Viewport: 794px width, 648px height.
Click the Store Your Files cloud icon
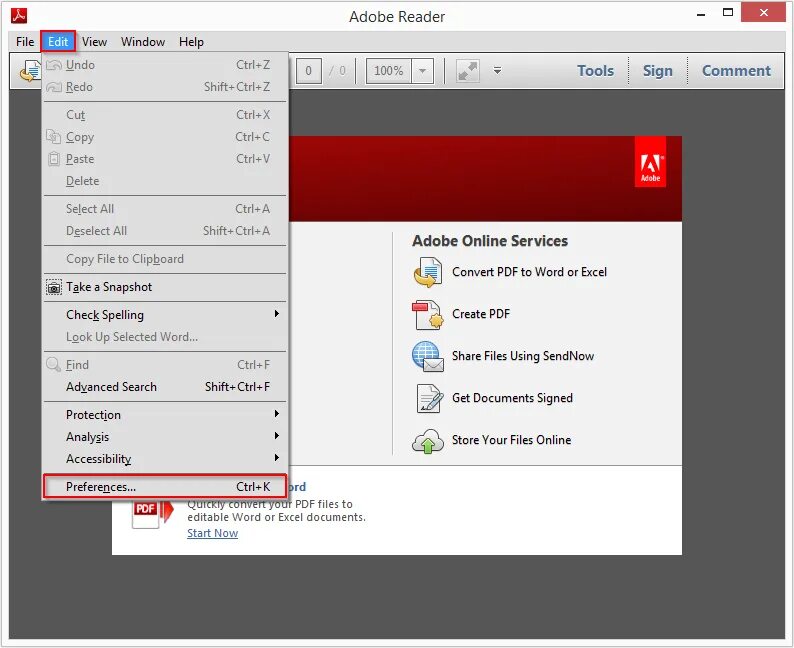tap(428, 440)
